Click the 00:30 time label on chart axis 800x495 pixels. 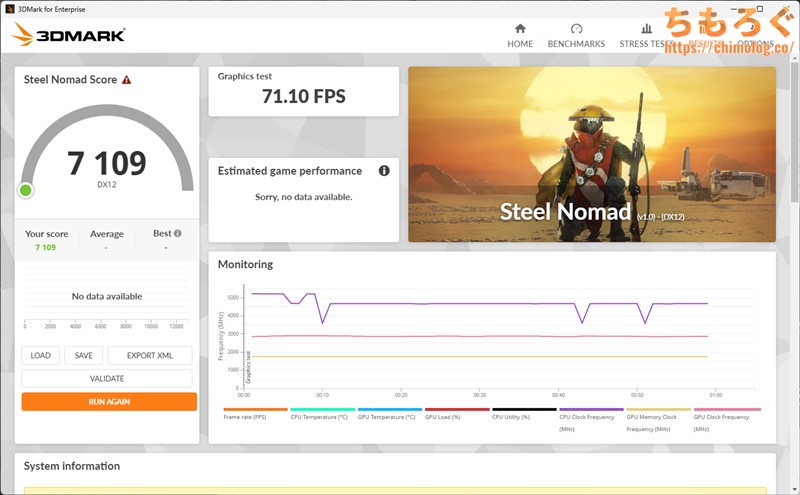[480, 395]
